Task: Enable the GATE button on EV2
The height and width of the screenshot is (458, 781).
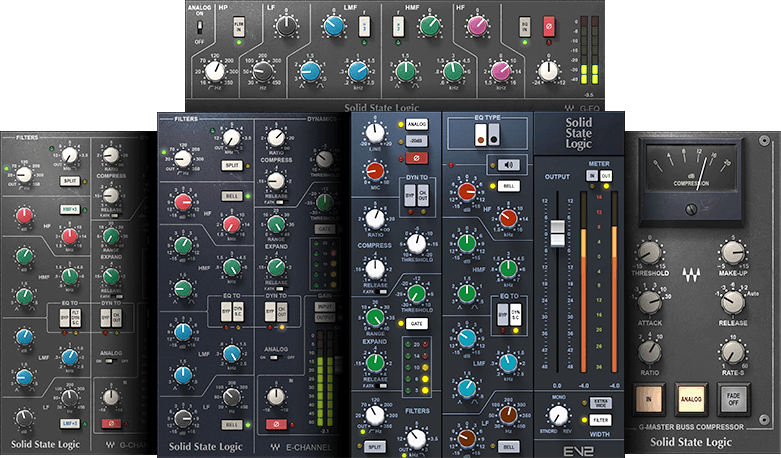Action: point(416,323)
